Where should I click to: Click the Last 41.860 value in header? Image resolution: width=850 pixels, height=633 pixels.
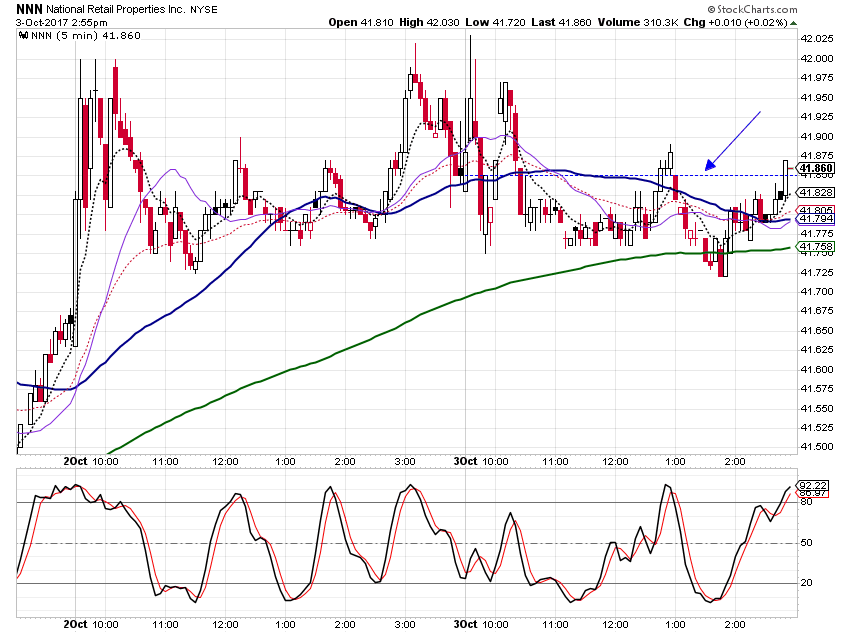[561, 22]
